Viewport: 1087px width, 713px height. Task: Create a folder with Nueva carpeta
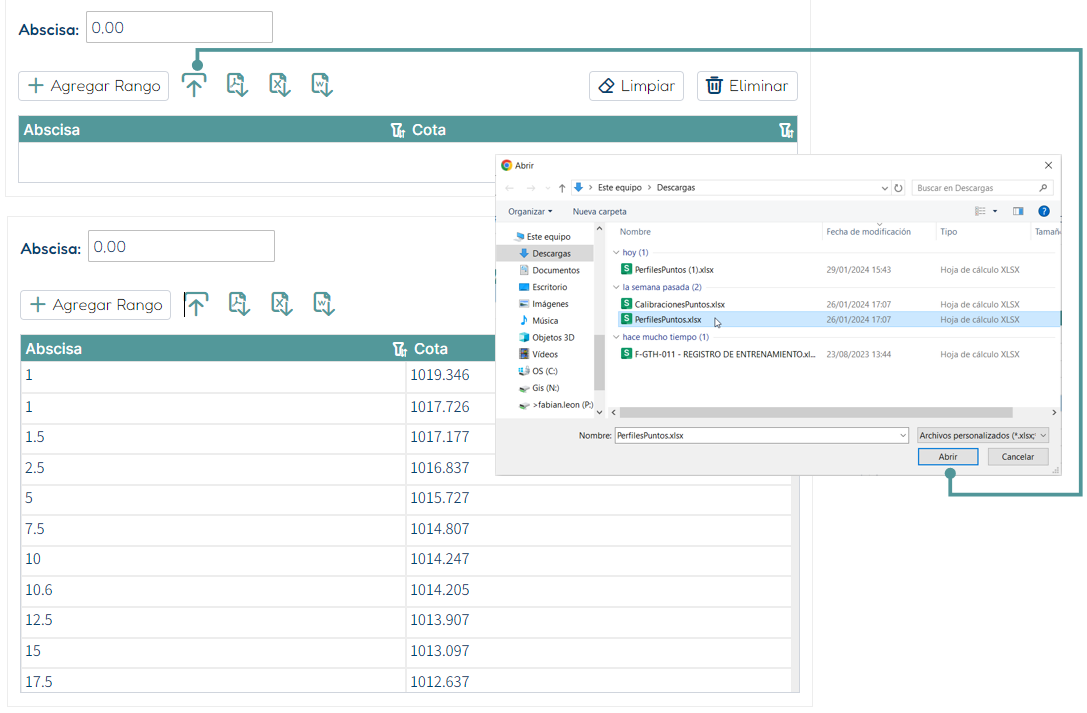pyautogui.click(x=600, y=211)
